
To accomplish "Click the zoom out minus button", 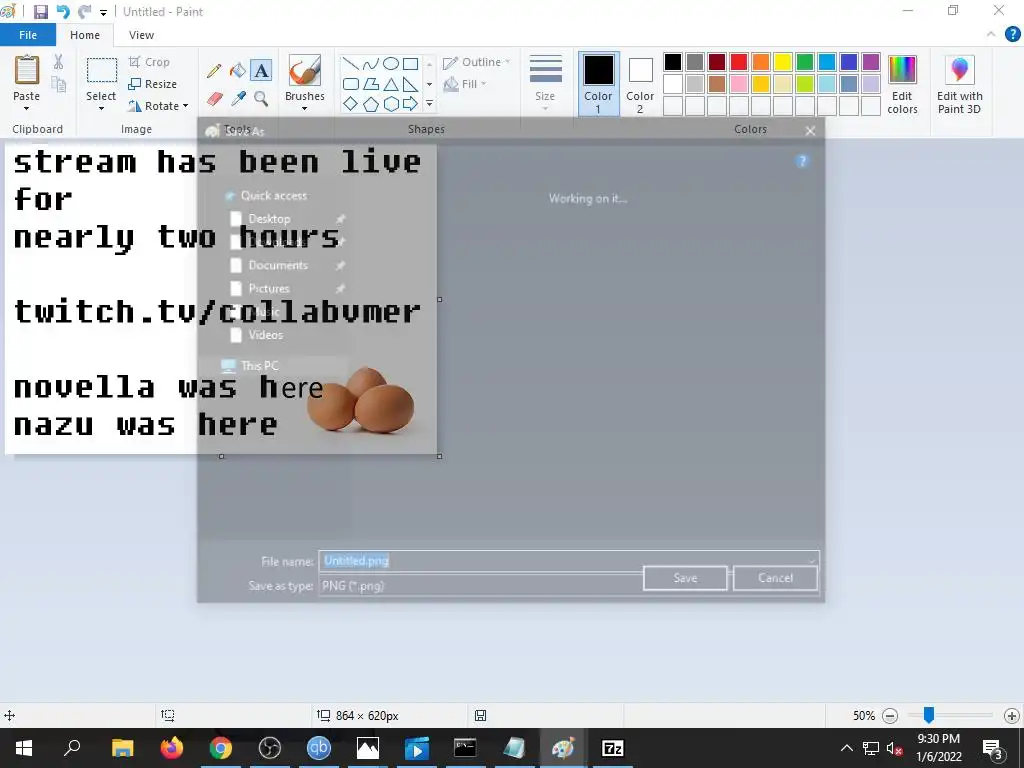I will (x=889, y=716).
